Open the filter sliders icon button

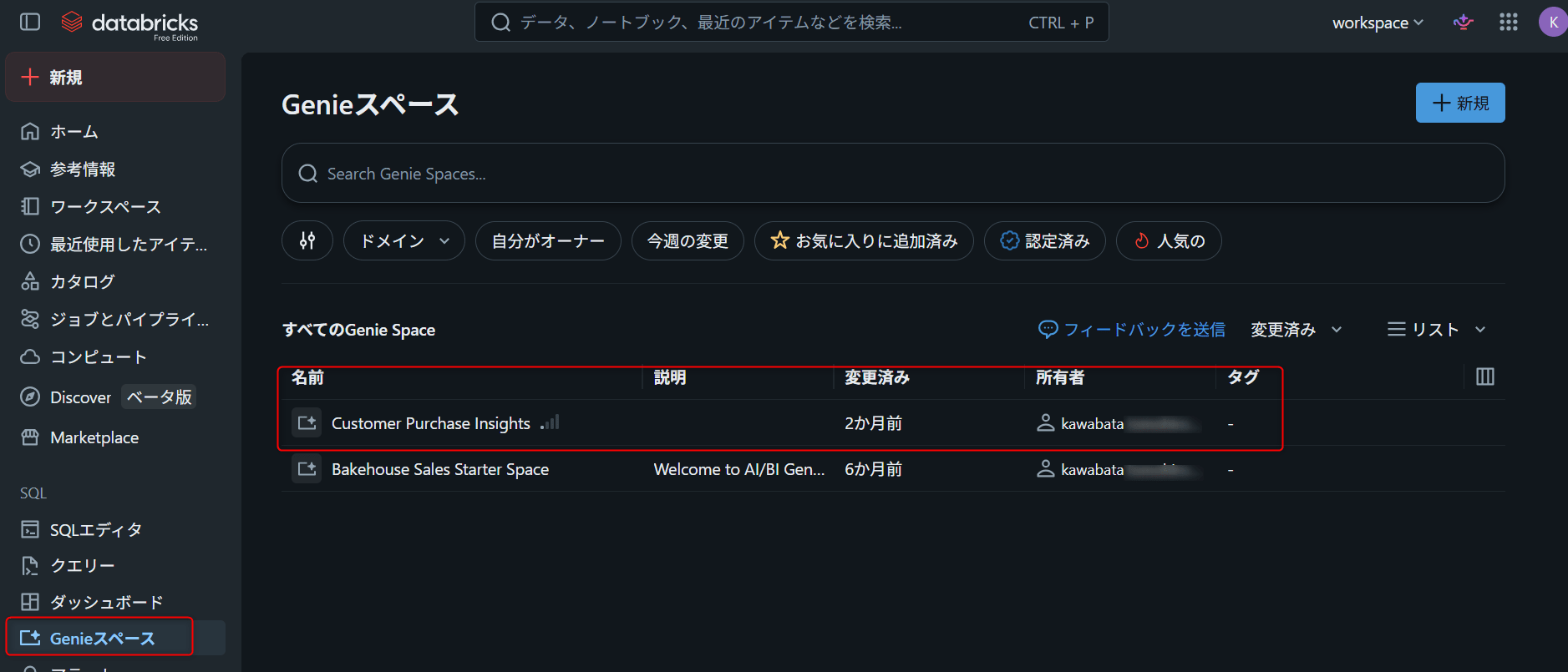coord(307,240)
